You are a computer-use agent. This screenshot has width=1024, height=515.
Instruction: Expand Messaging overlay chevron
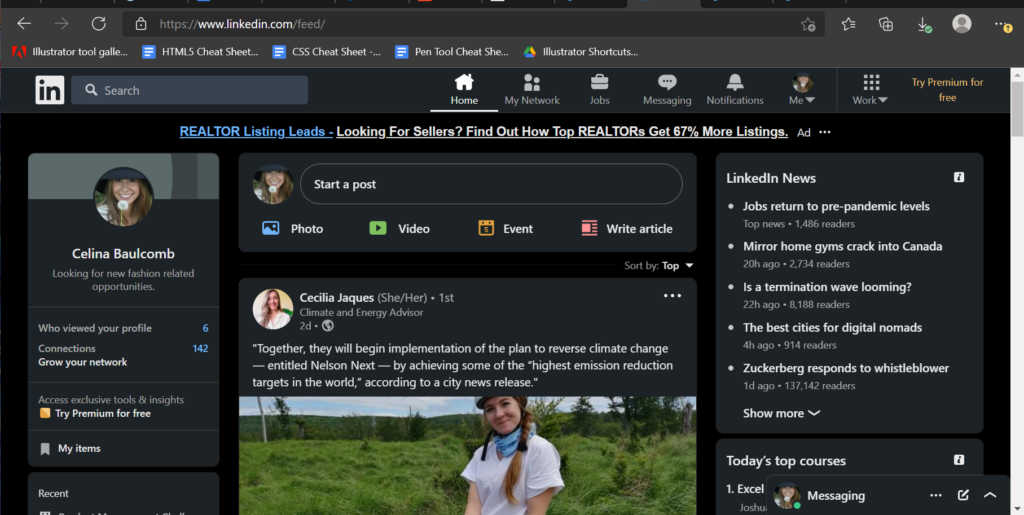pos(990,495)
